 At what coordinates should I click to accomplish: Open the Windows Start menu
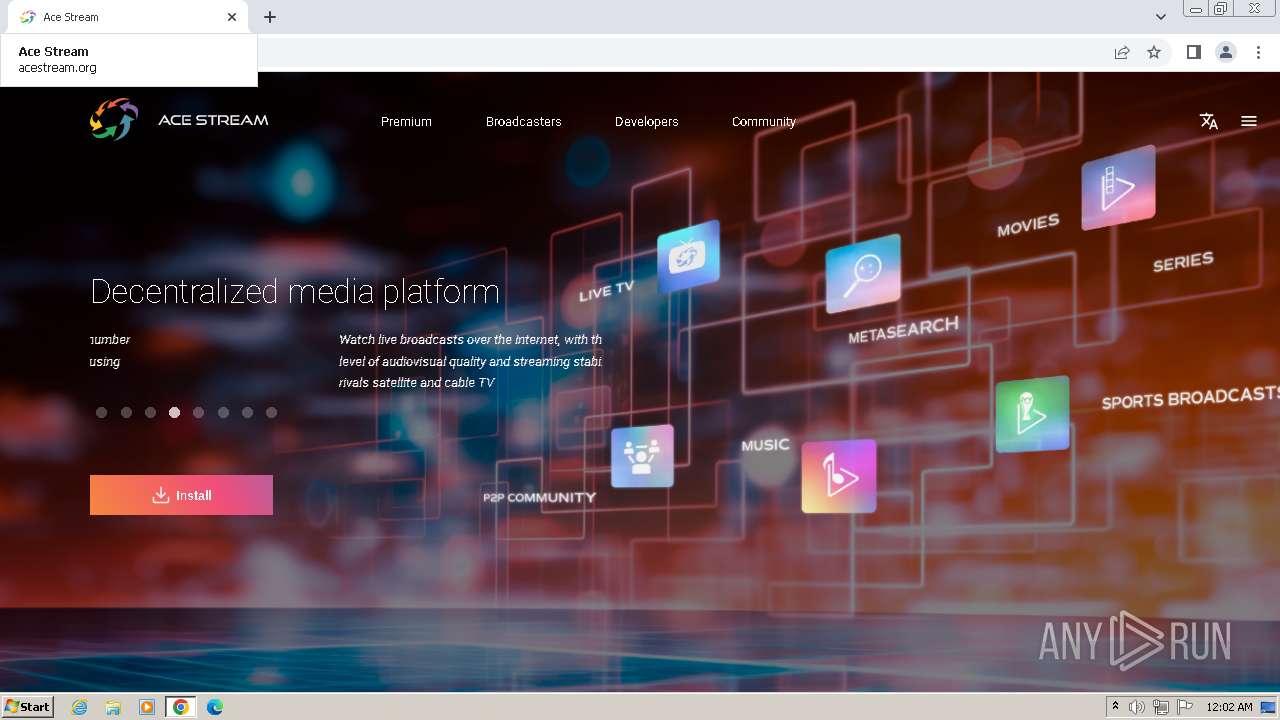[x=27, y=707]
